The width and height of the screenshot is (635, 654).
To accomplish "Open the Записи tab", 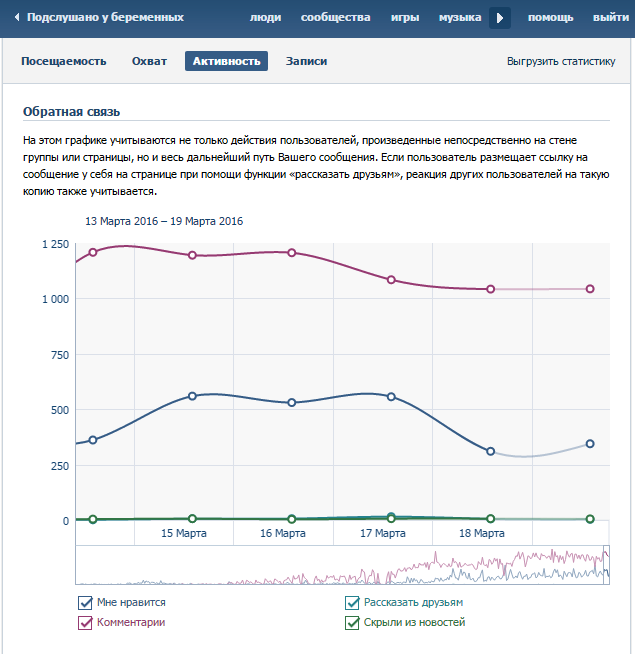I will 306,61.
